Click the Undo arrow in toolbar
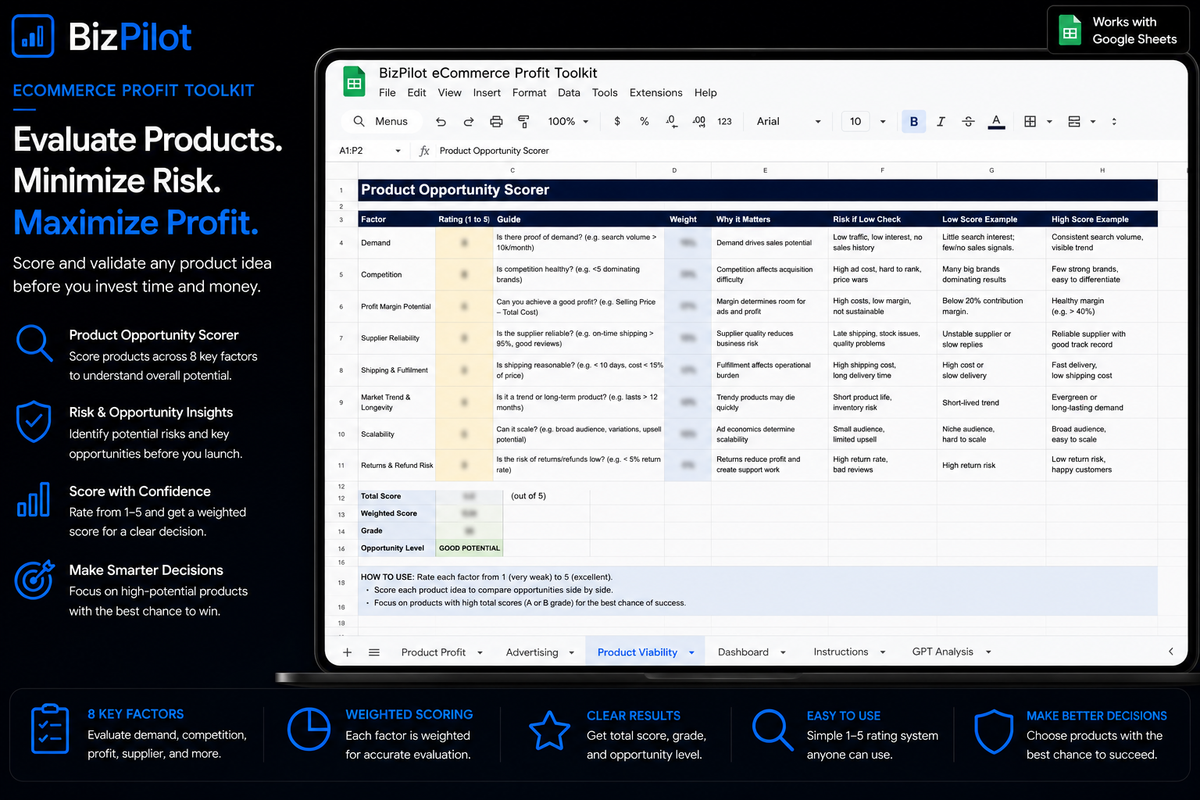Screen dimensions: 1200x800 [441, 122]
